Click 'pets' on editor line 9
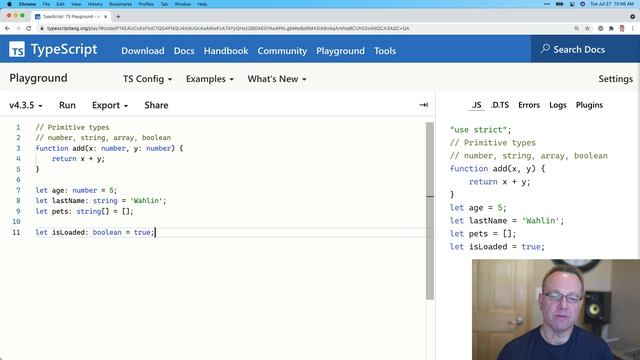This screenshot has height=360, width=640. (60, 211)
